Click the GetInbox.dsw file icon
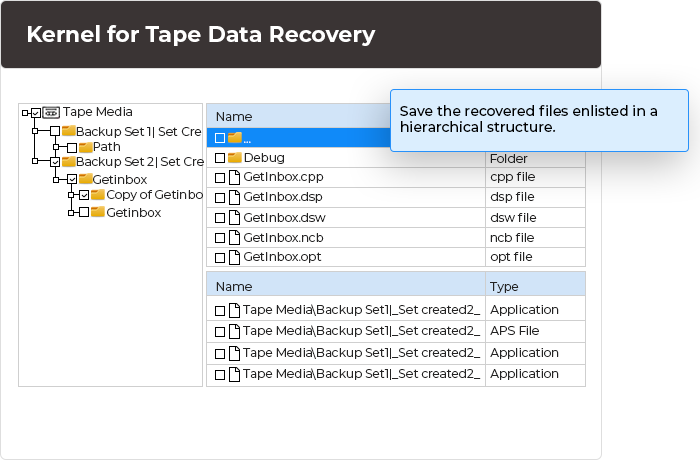 click(x=234, y=217)
